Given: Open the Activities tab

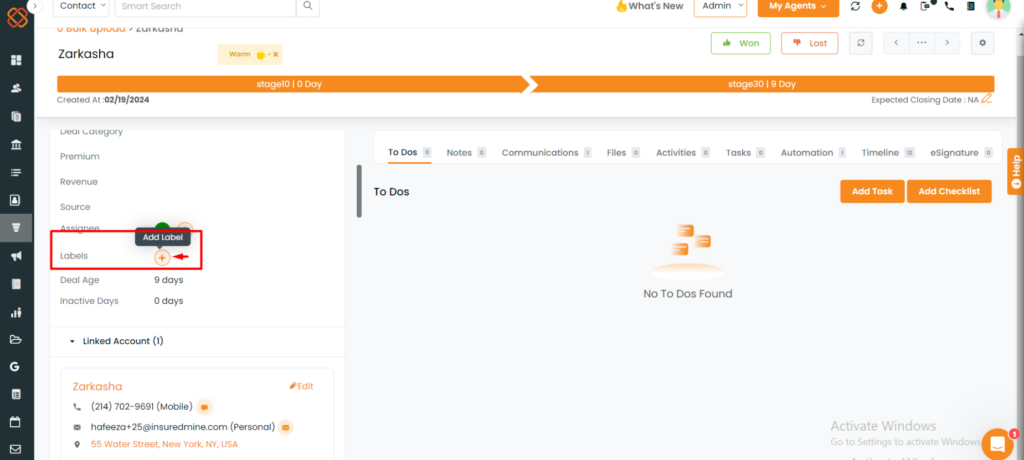Looking at the screenshot, I should click(682, 152).
